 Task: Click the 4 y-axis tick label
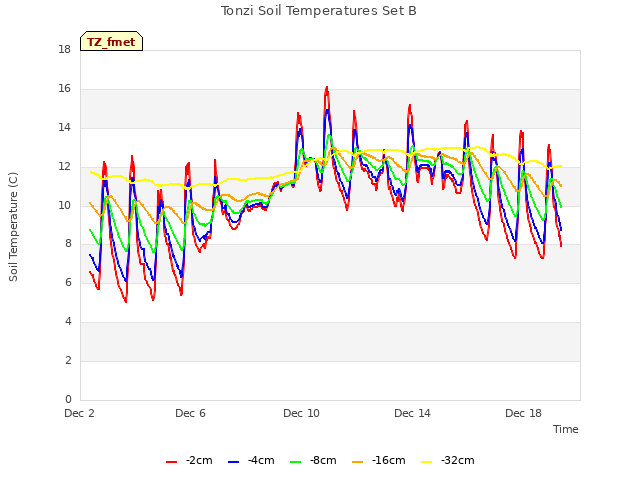68,322
